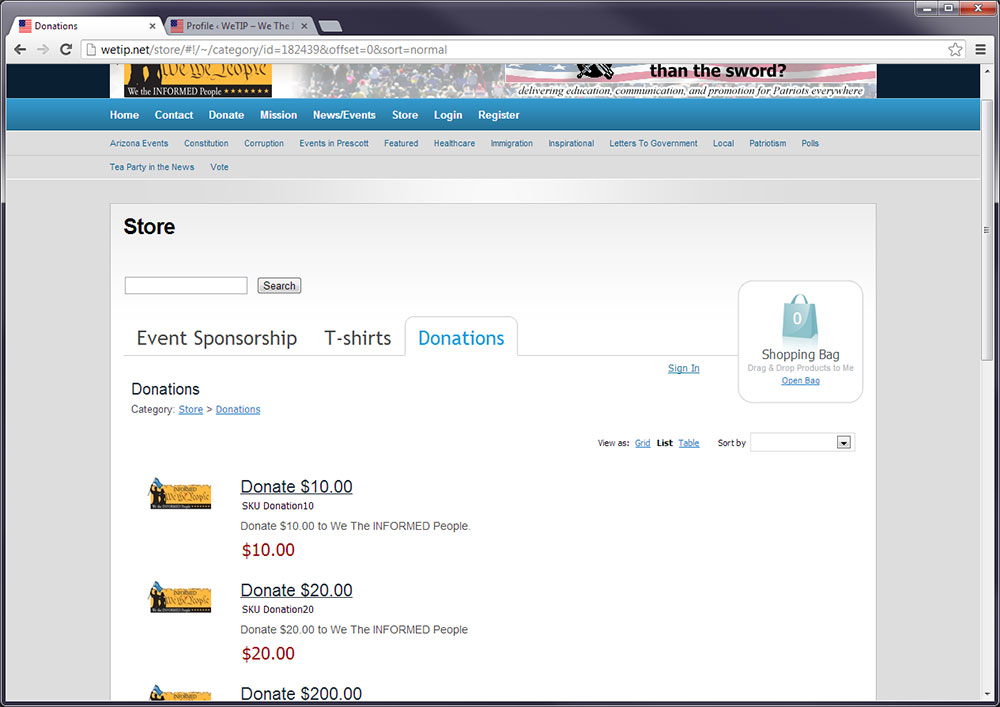Click the SKU Donation20 text
The width and height of the screenshot is (1000, 707).
[x=277, y=609]
